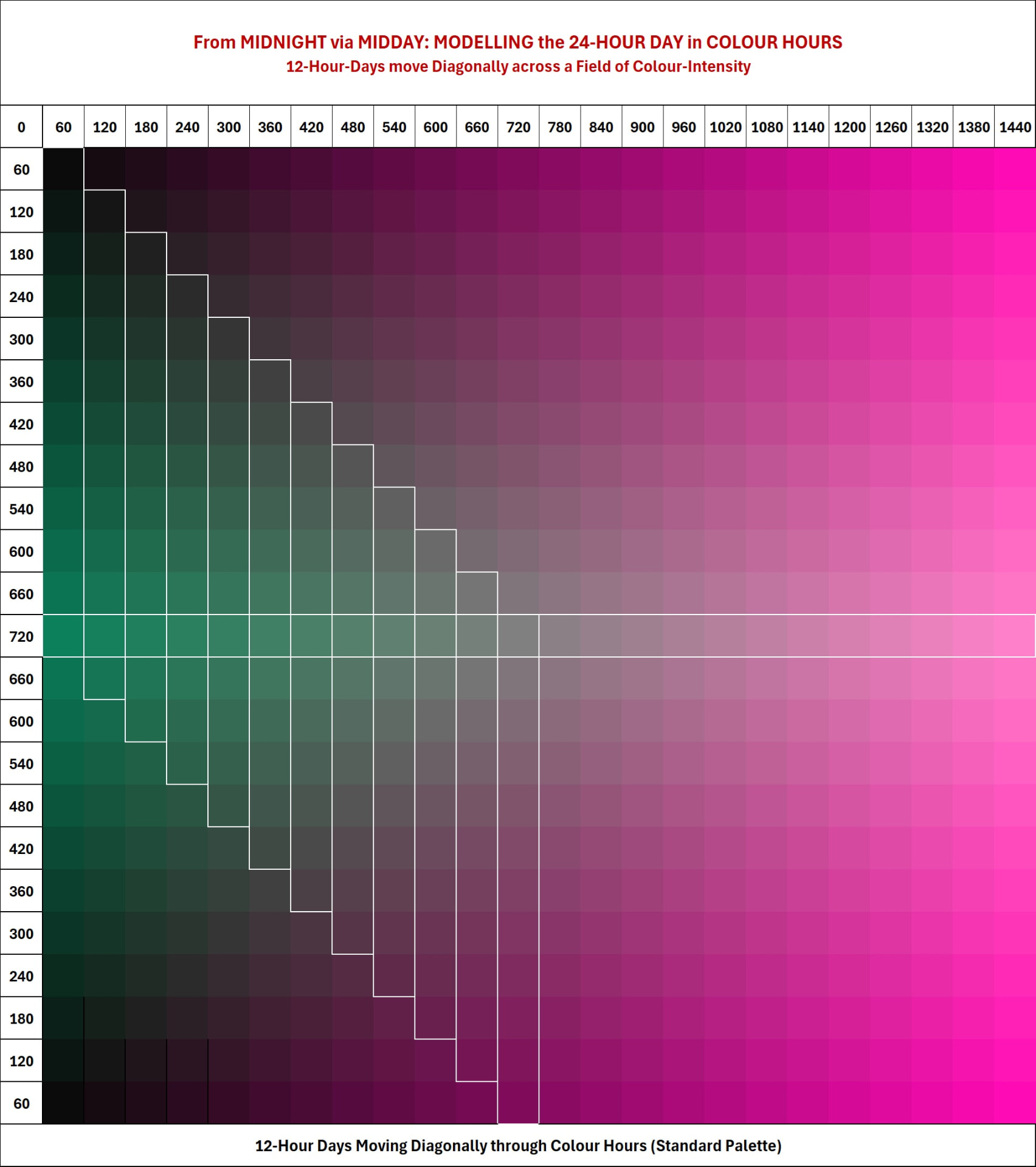Pick column header 1020
Image resolution: width=1036 pixels, height=1167 pixels.
725,127
